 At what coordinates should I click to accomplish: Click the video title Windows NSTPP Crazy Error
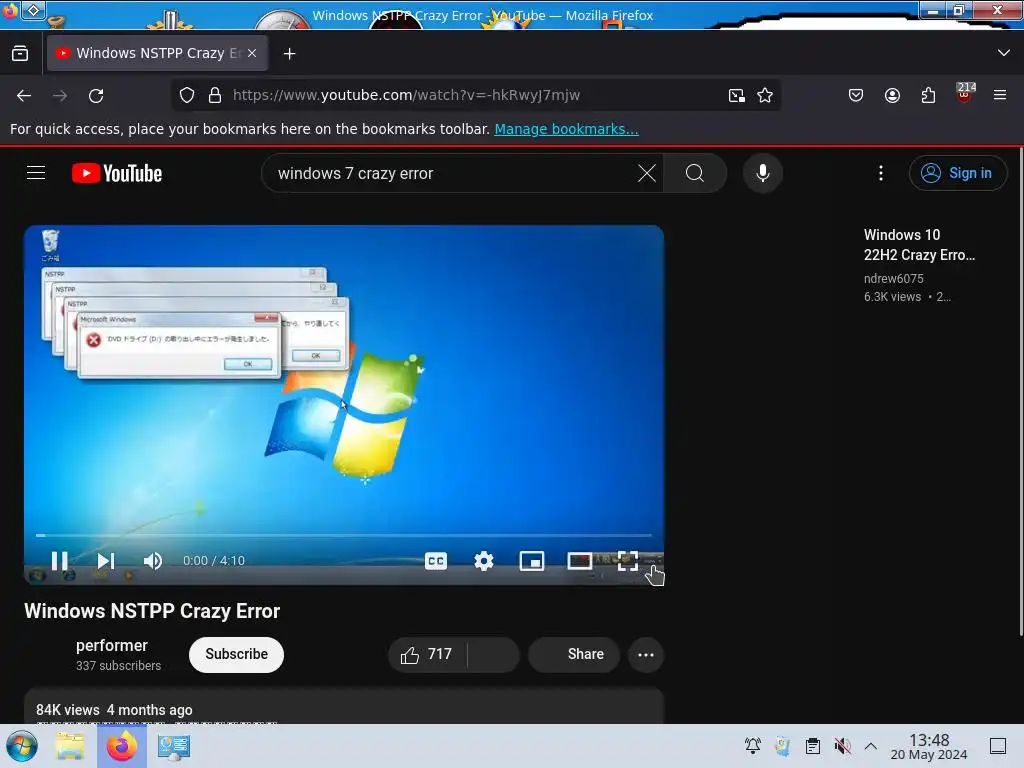pyautogui.click(x=152, y=611)
